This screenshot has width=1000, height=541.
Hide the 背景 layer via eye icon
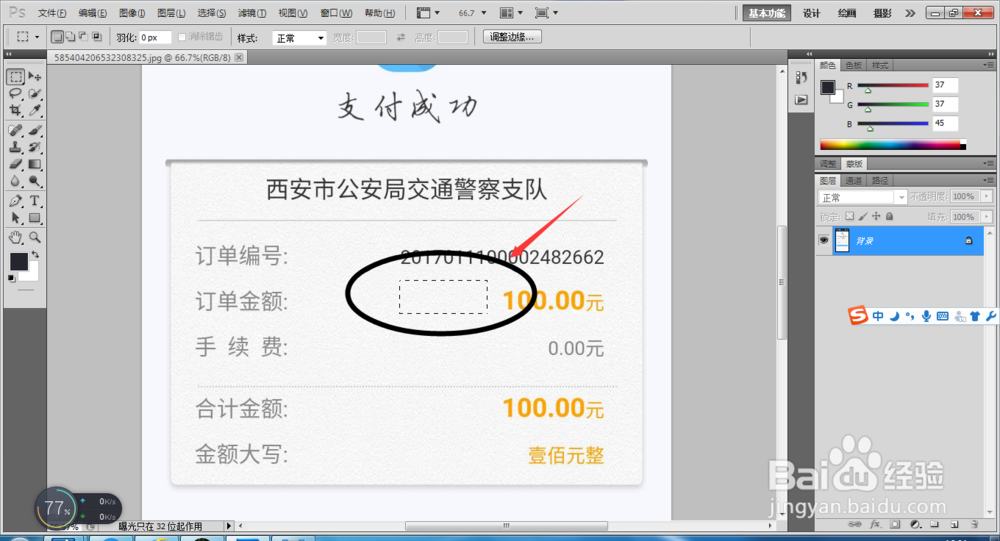(x=824, y=241)
